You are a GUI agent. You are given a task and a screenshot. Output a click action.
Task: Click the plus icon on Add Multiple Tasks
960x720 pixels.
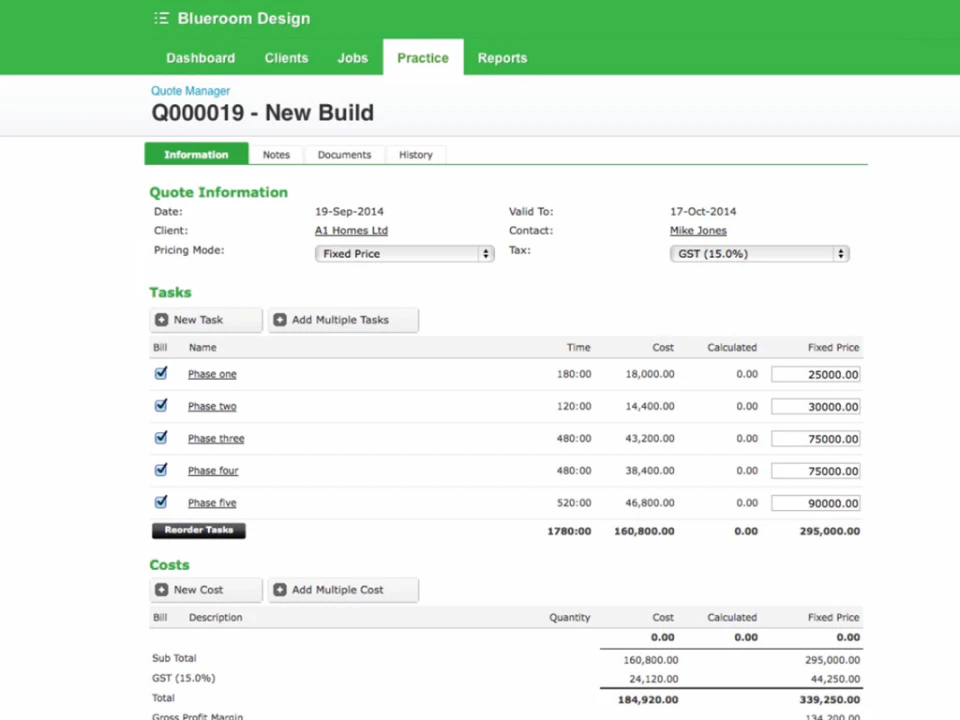pyautogui.click(x=279, y=319)
